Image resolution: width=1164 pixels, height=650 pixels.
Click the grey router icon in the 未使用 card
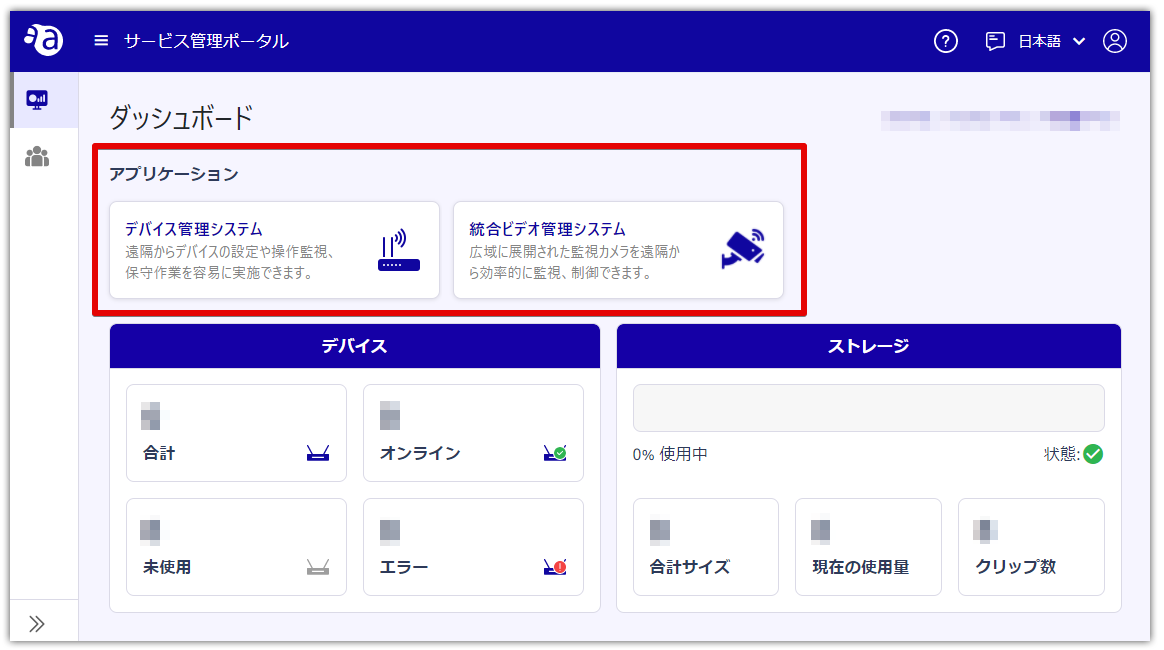pyautogui.click(x=318, y=568)
